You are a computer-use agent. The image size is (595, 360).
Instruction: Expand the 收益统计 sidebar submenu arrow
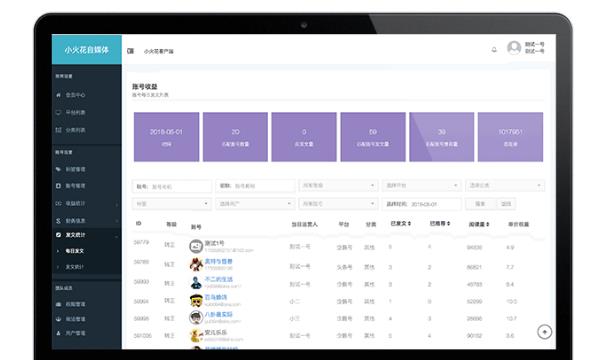click(116, 204)
